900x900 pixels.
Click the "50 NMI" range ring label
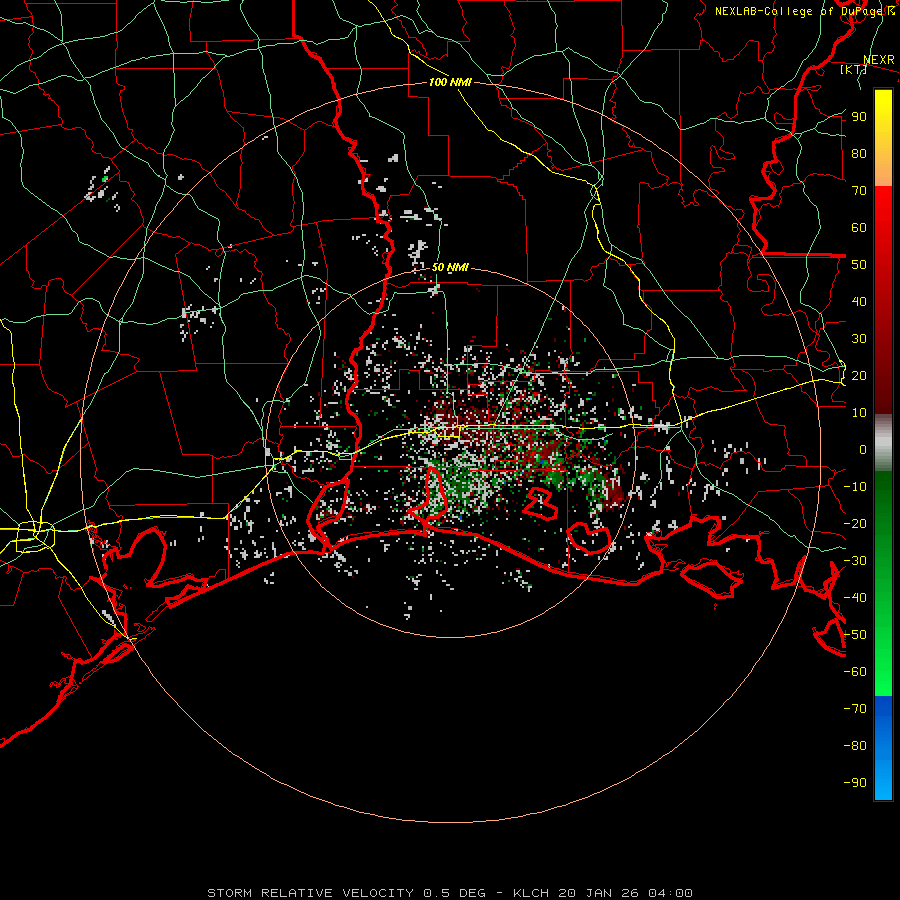450,267
